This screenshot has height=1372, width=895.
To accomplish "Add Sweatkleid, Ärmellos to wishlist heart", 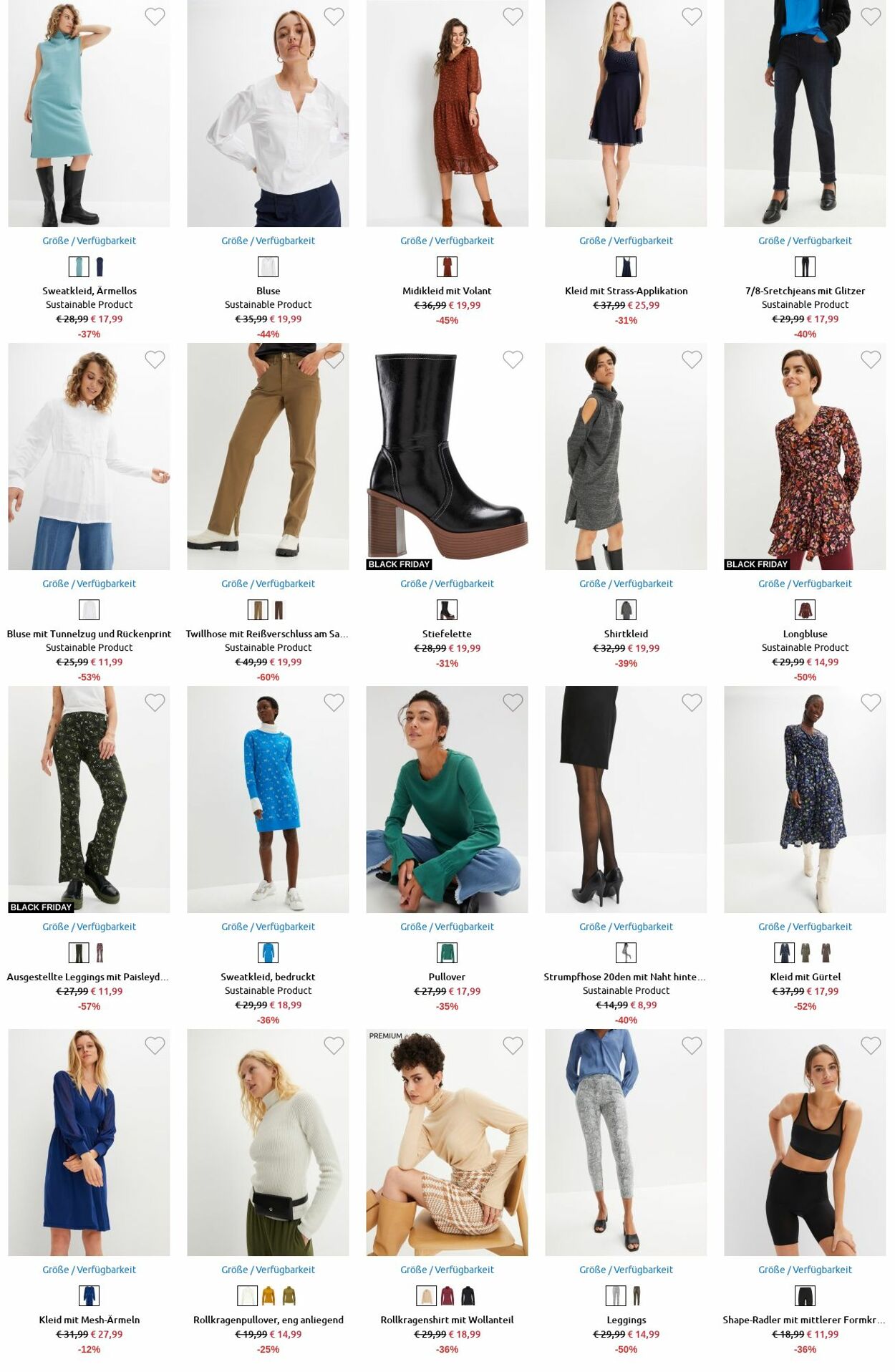I will [x=155, y=16].
